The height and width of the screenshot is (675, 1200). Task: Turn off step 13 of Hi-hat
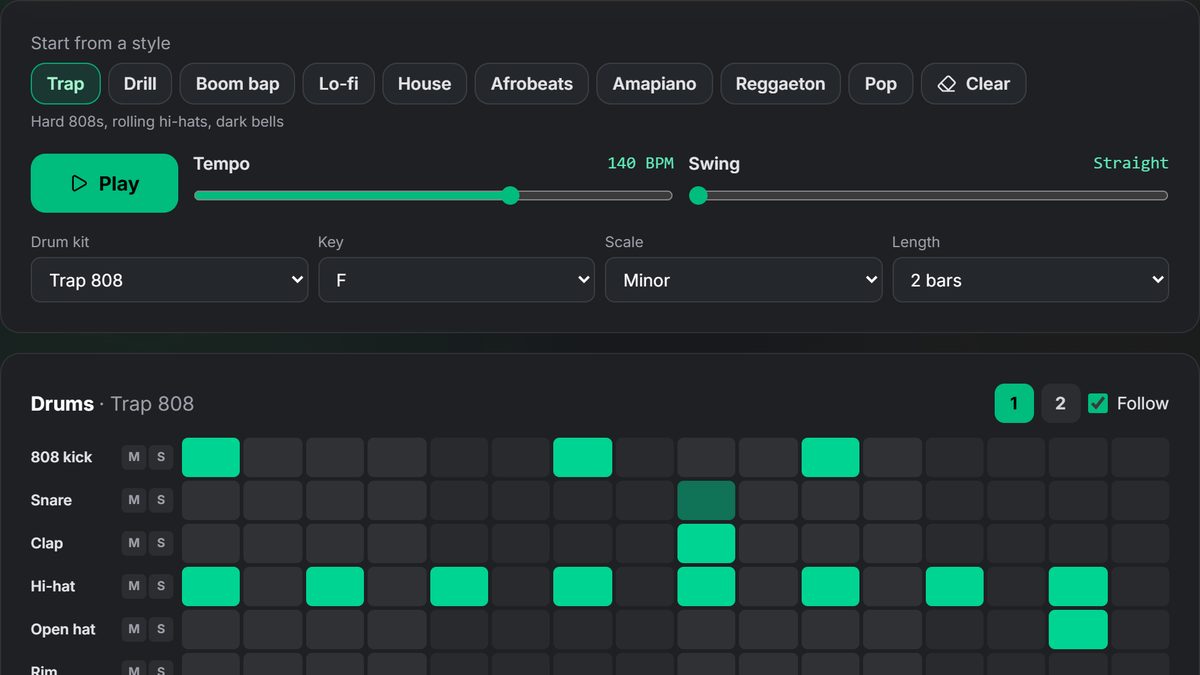pos(954,586)
